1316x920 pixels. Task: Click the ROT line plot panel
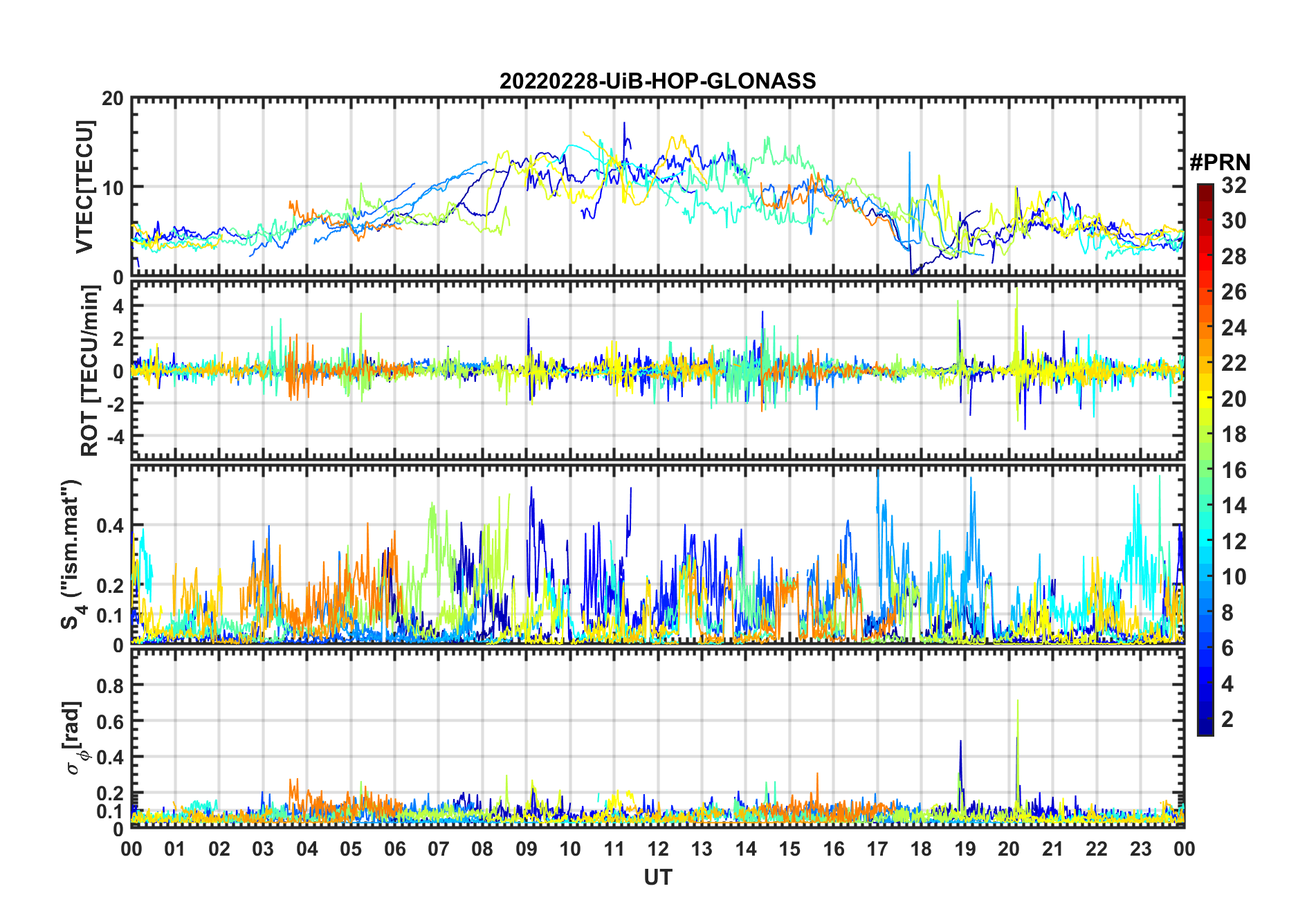(x=658, y=369)
